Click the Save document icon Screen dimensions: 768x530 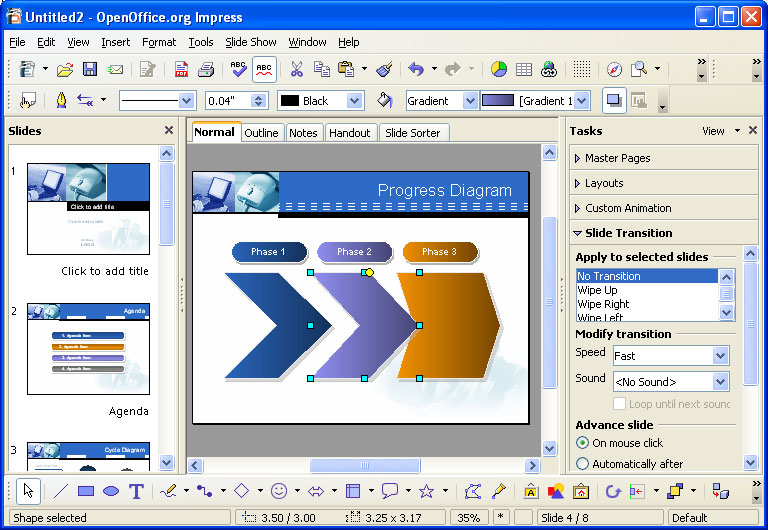[x=90, y=69]
